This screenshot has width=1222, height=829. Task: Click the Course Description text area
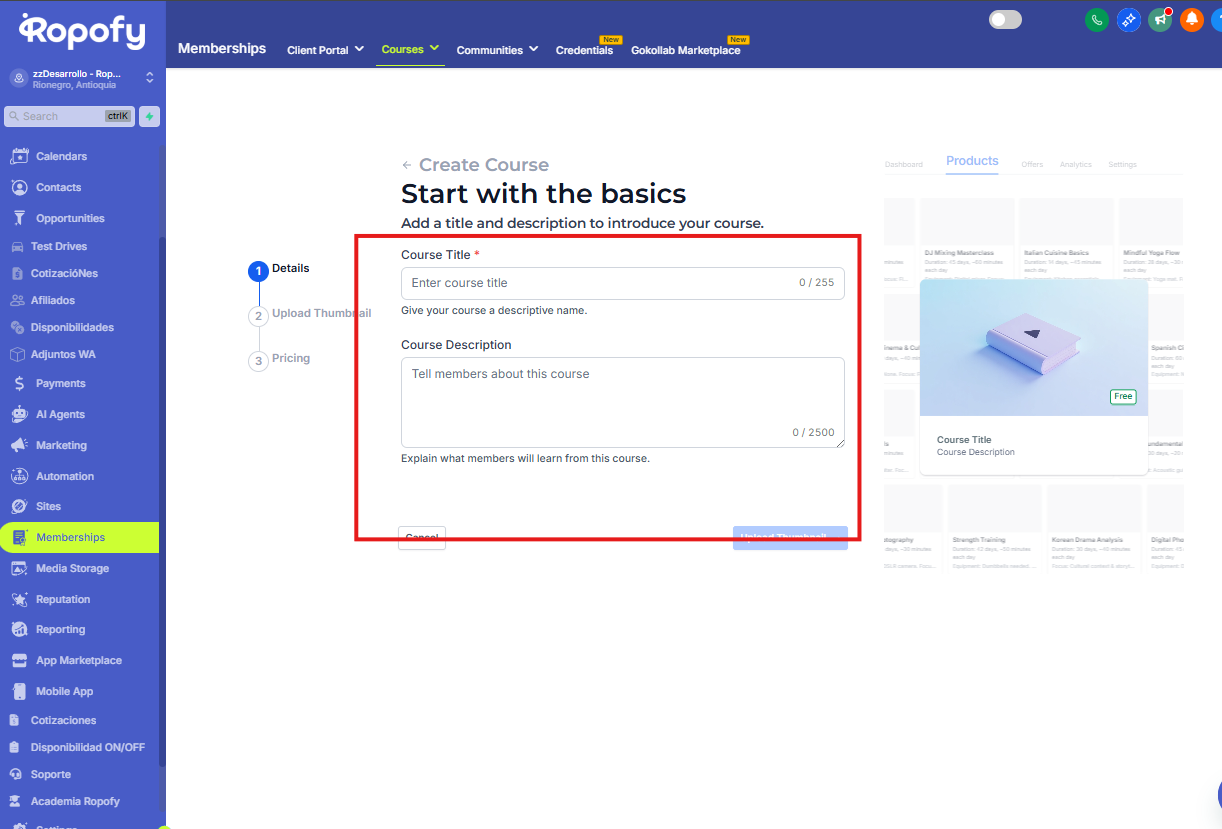point(622,402)
